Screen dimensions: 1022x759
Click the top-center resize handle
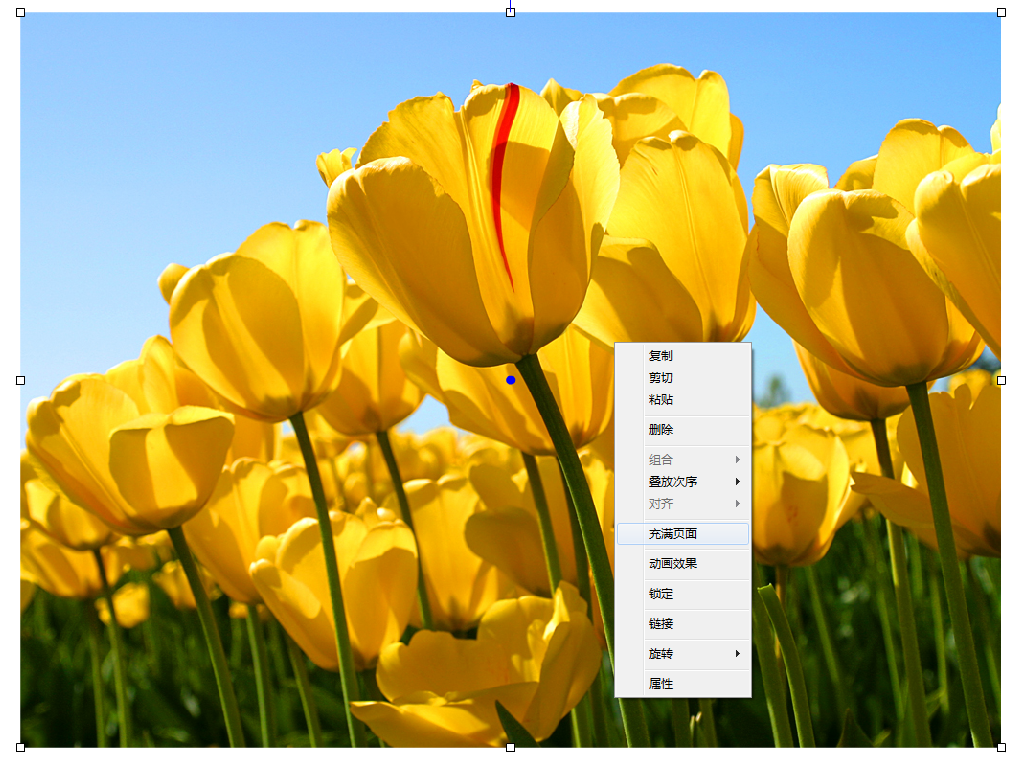point(511,13)
